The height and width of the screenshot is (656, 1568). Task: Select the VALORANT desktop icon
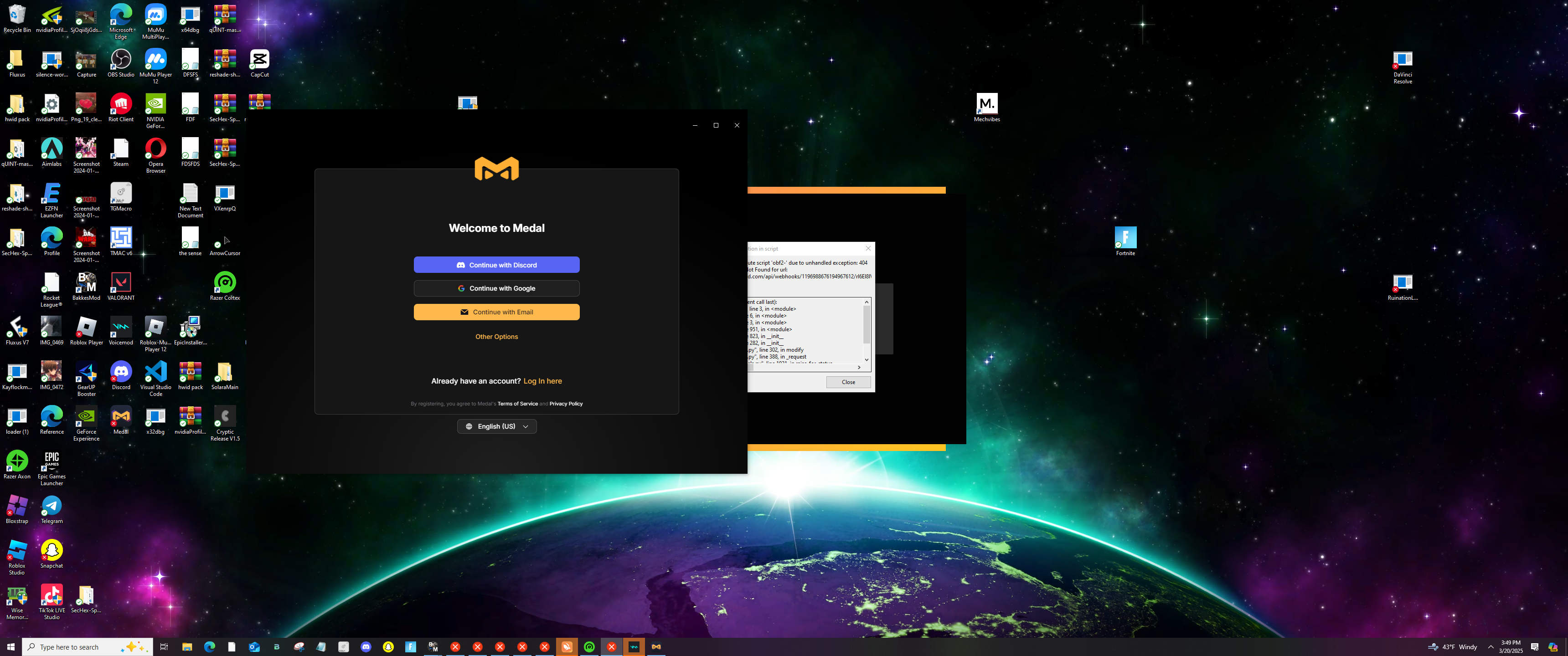click(120, 283)
